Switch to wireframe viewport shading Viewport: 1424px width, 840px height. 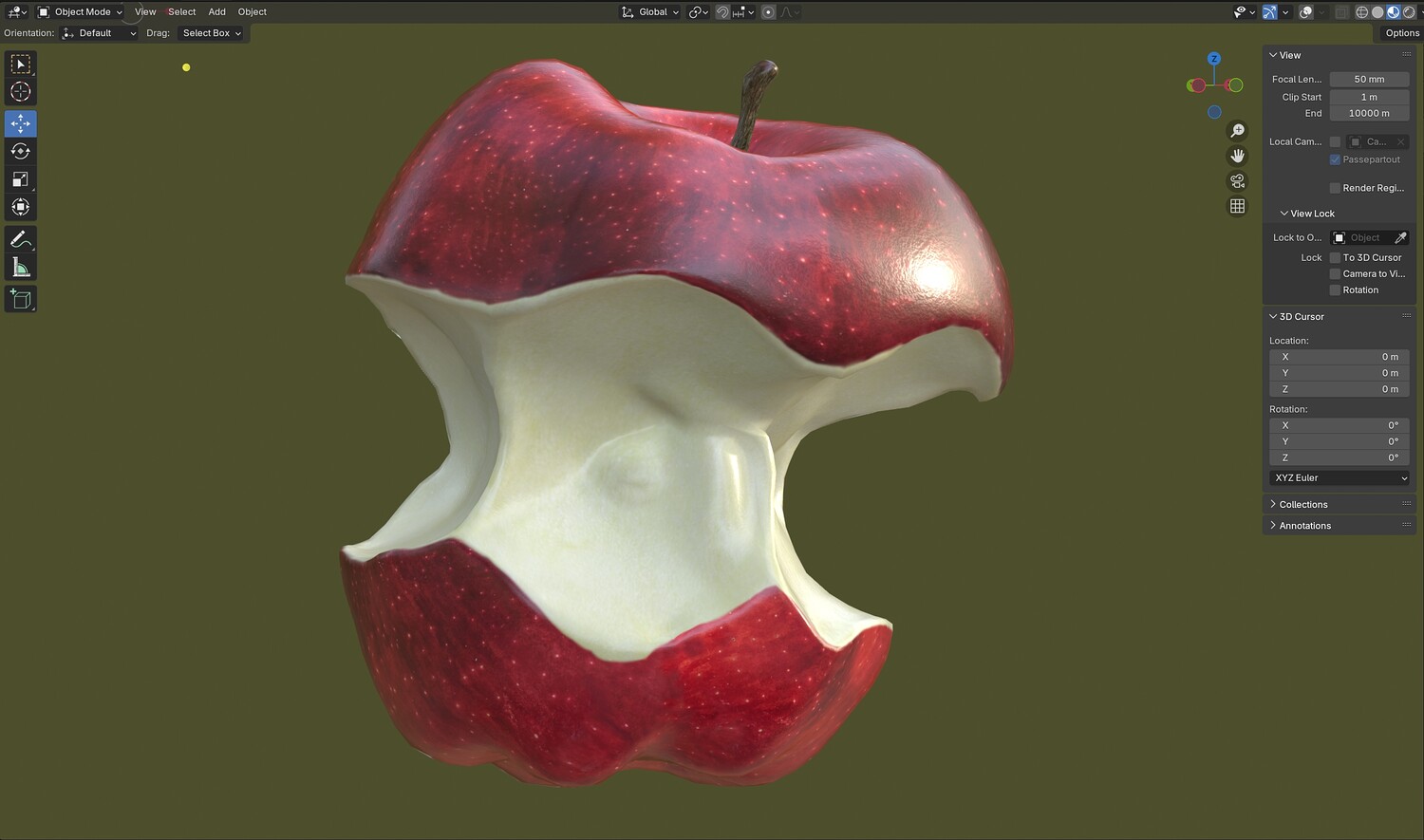pos(1361,11)
